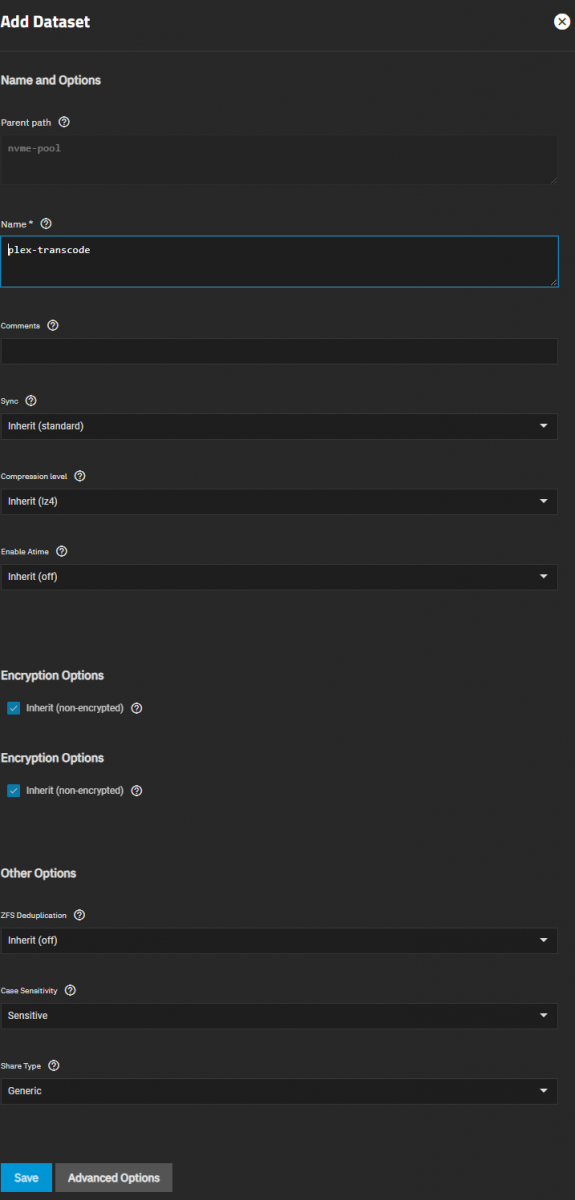View help for Compression level
The width and height of the screenshot is (575, 1200).
coord(80,476)
